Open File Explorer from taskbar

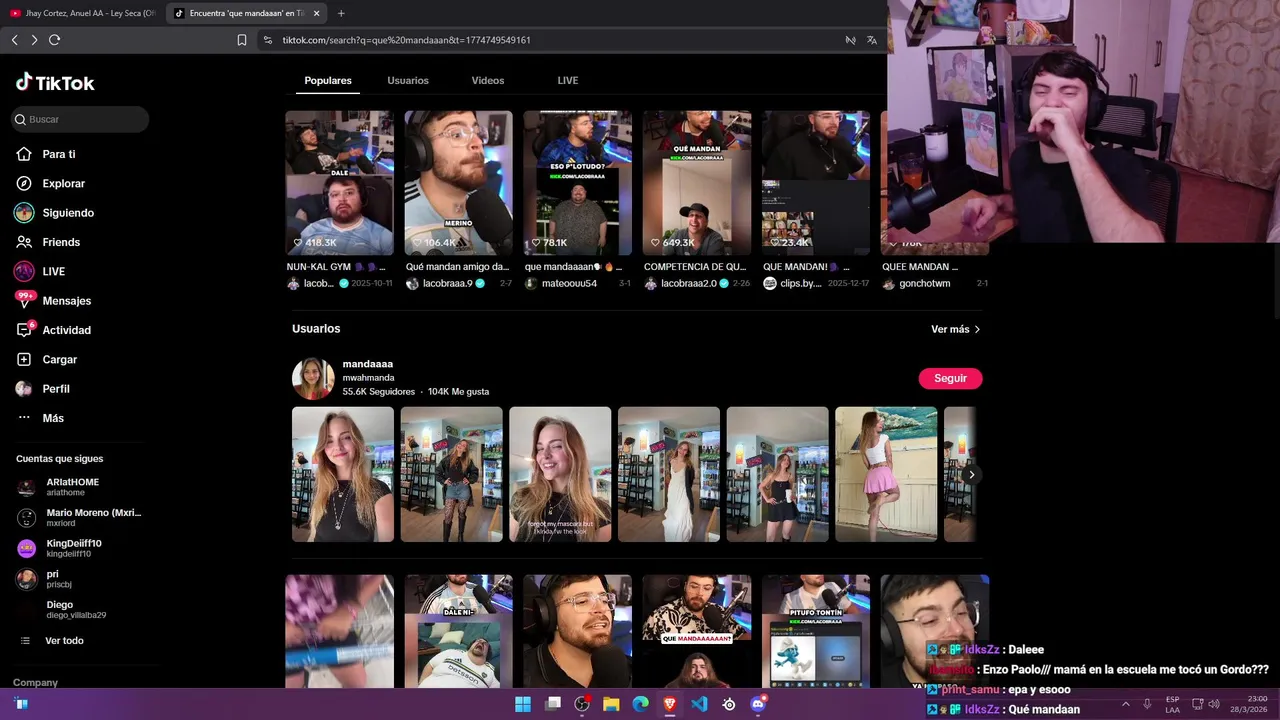tap(611, 704)
